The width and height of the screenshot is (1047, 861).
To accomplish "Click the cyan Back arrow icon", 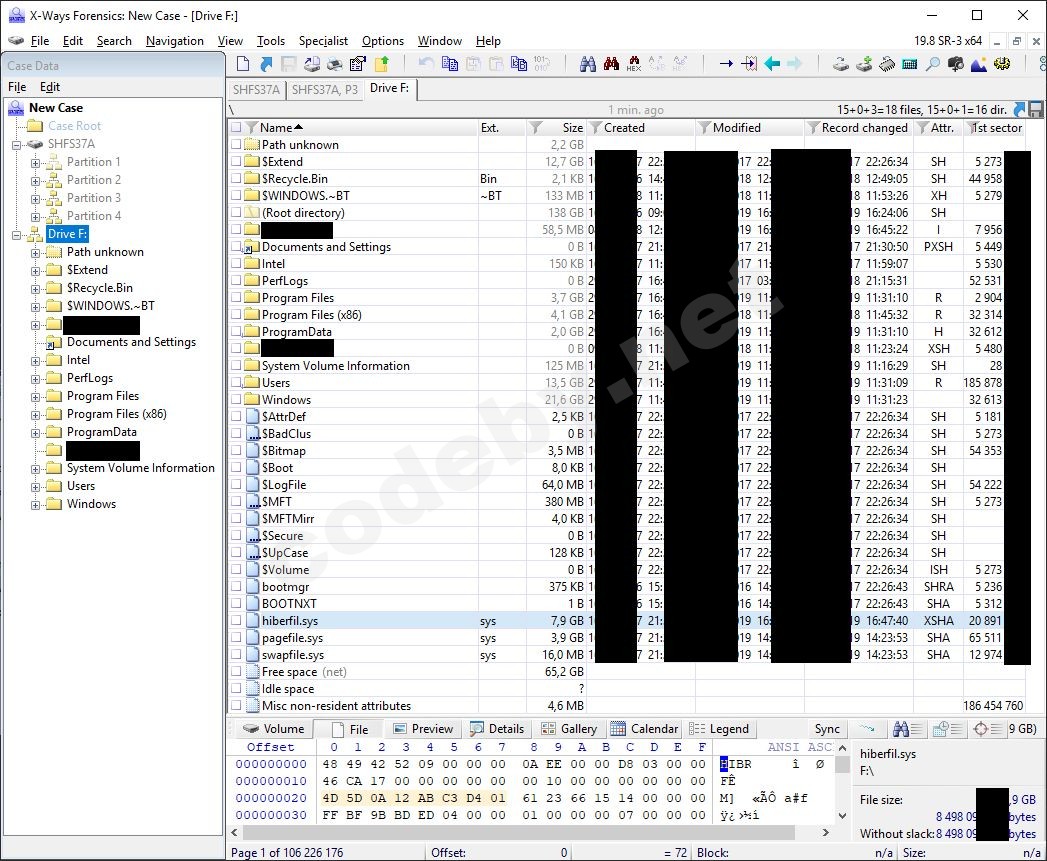I will tap(772, 64).
